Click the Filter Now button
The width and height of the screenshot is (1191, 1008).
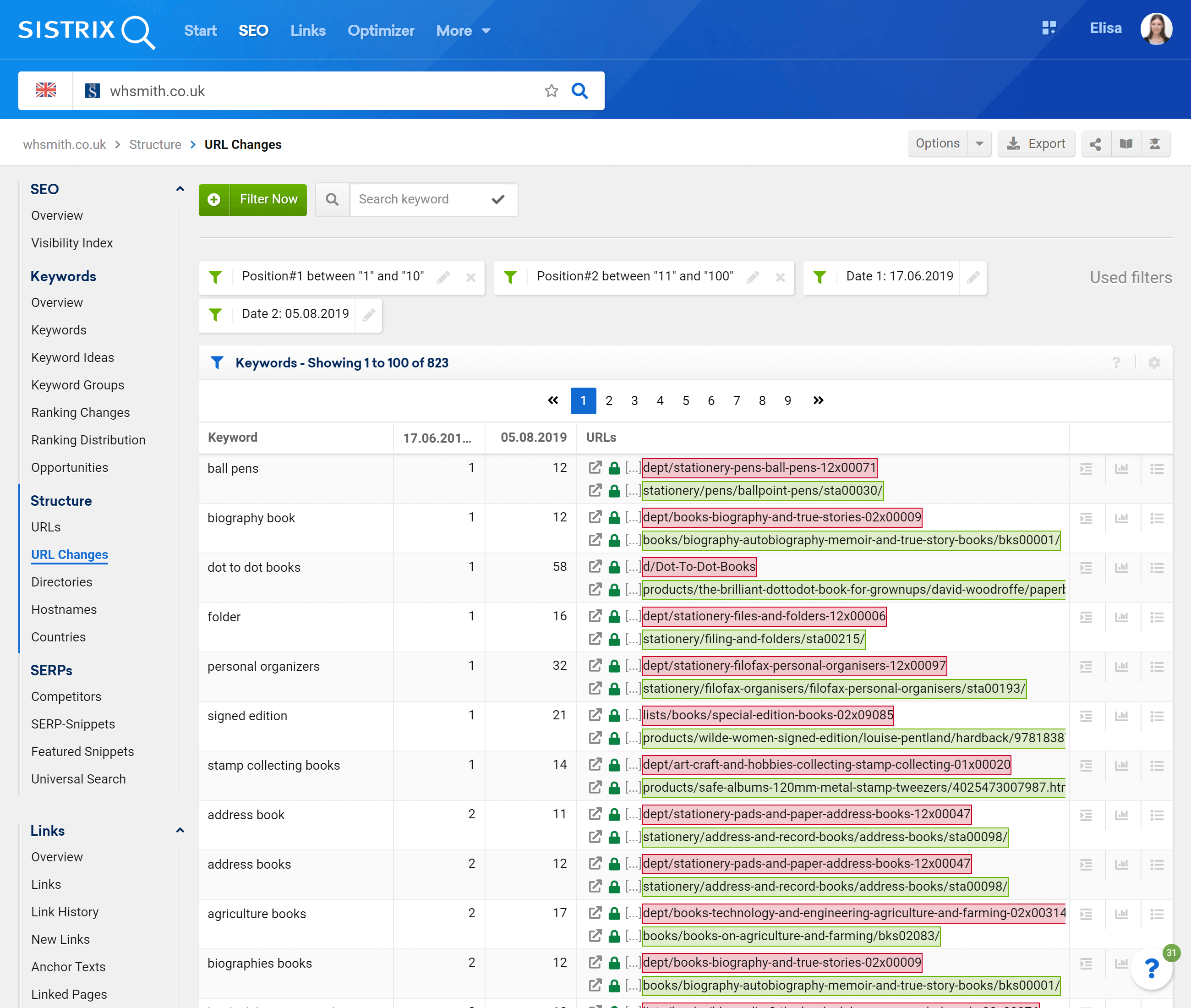252,199
